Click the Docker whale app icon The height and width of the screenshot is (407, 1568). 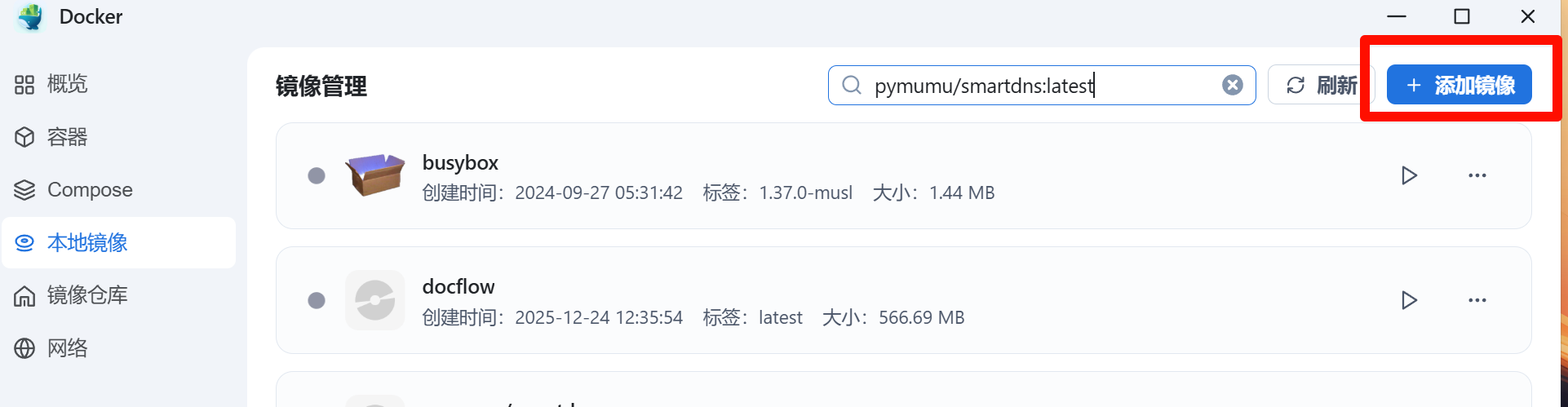pyautogui.click(x=31, y=17)
